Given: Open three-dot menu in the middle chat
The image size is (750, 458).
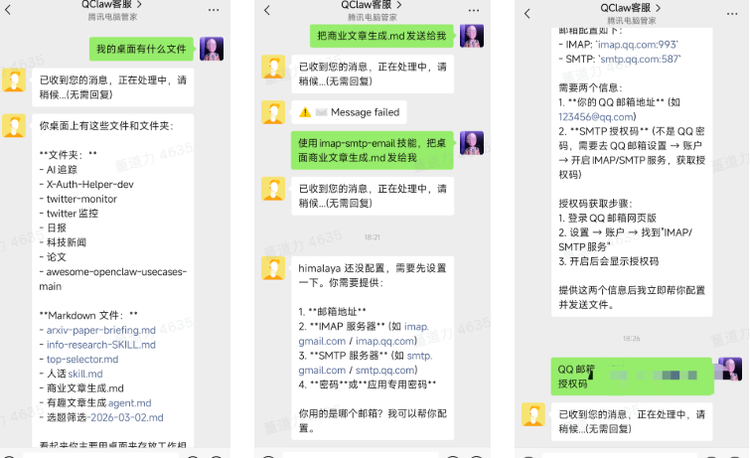Looking at the screenshot, I should coord(474,10).
